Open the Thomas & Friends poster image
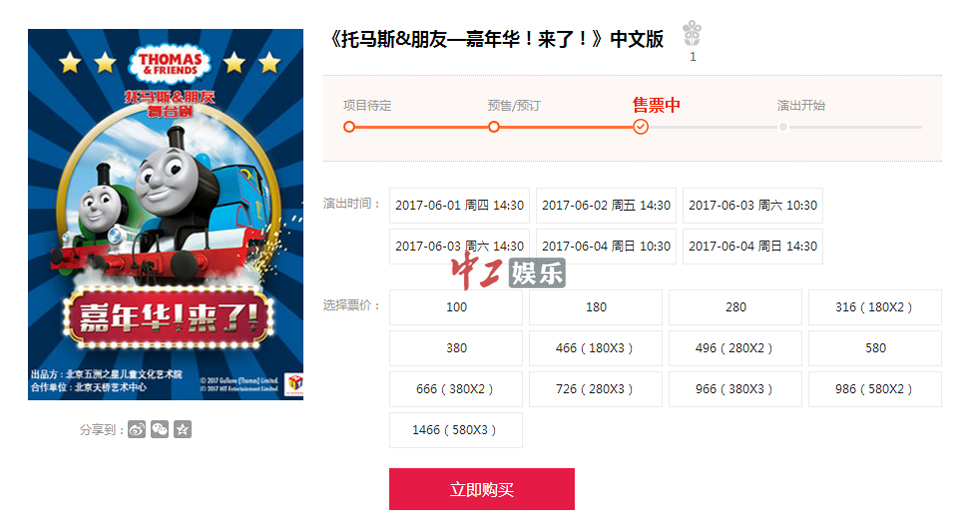960x531 pixels. coord(165,214)
